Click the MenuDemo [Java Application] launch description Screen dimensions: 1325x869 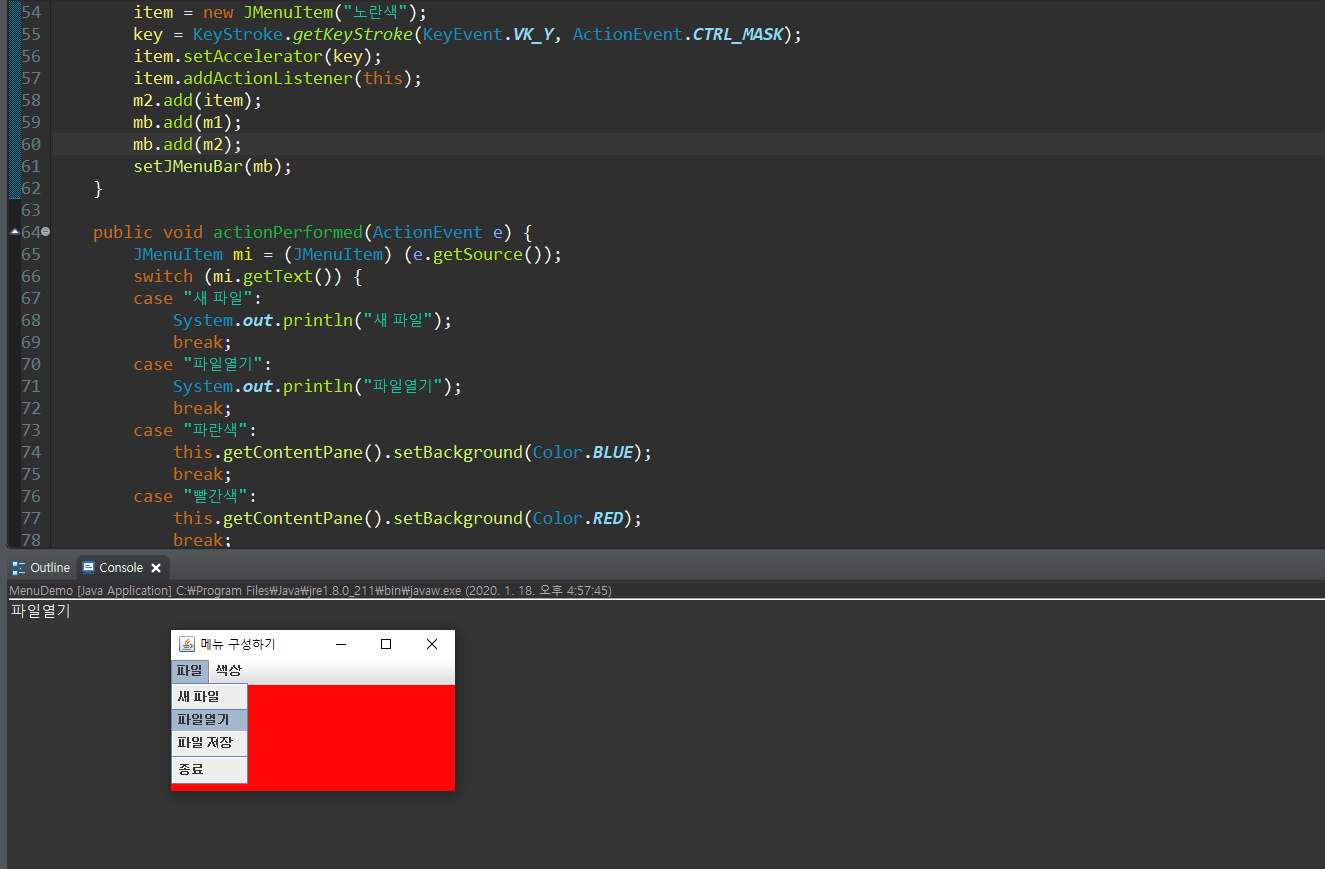(x=310, y=590)
